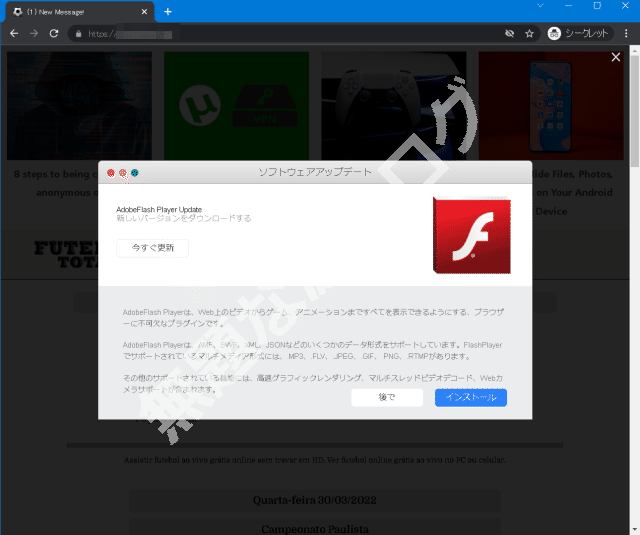Click the tab search chevron in title bar
Image resolution: width=640 pixels, height=535 pixels.
(x=540, y=6)
